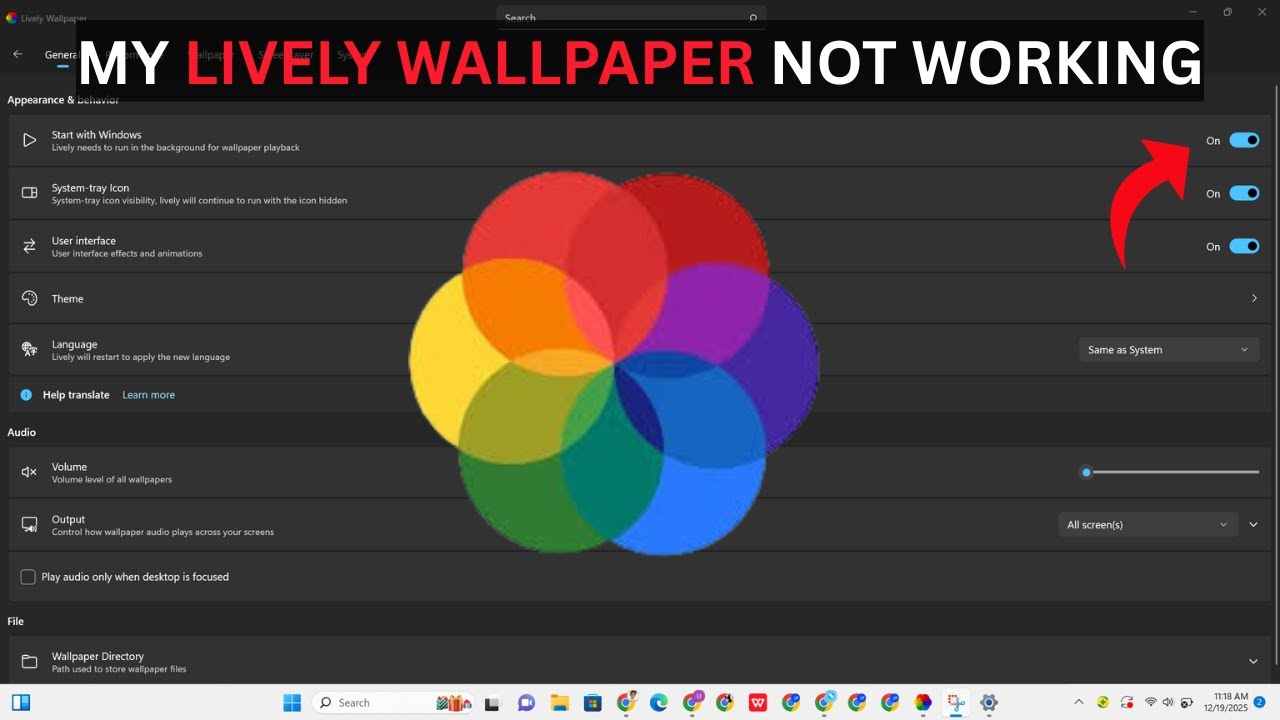Screen dimensions: 1280x720
Task: Select the General settings tab
Action: coord(62,55)
